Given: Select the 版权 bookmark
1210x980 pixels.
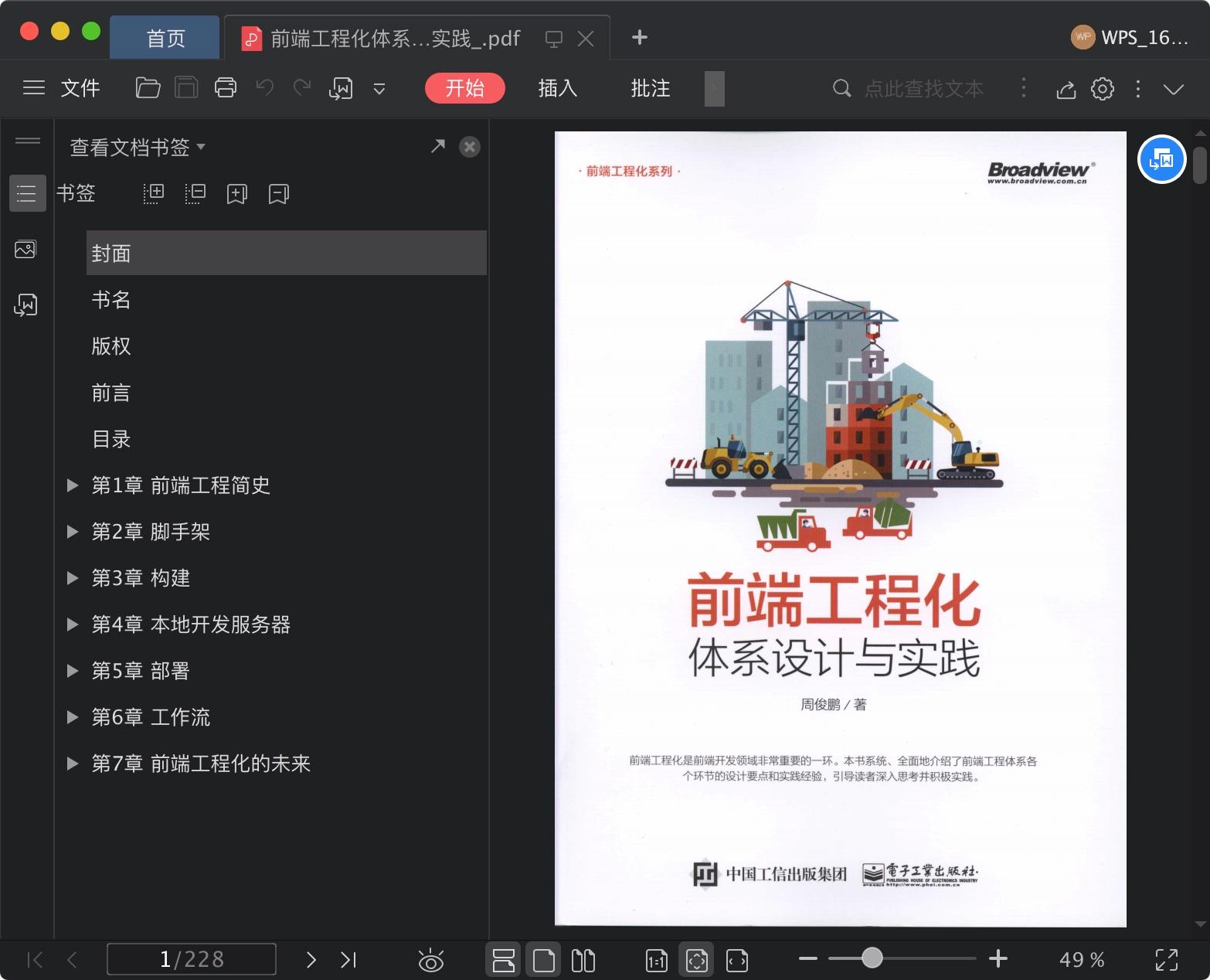Looking at the screenshot, I should pyautogui.click(x=111, y=346).
